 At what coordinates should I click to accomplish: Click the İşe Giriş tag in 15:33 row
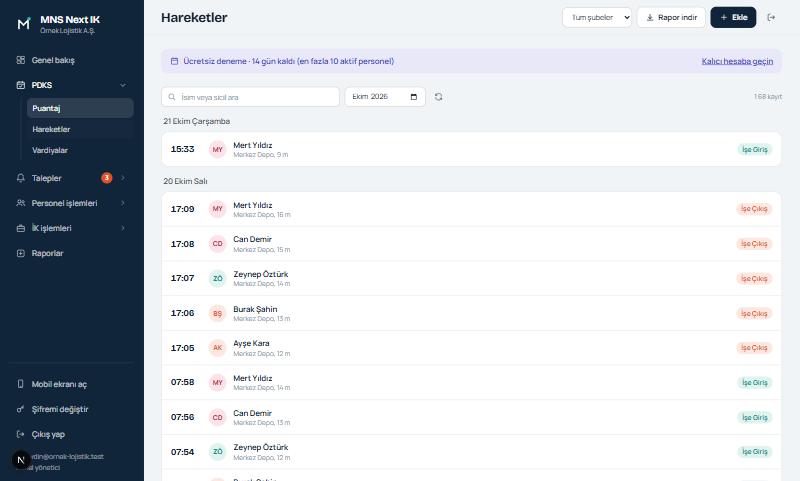point(755,149)
